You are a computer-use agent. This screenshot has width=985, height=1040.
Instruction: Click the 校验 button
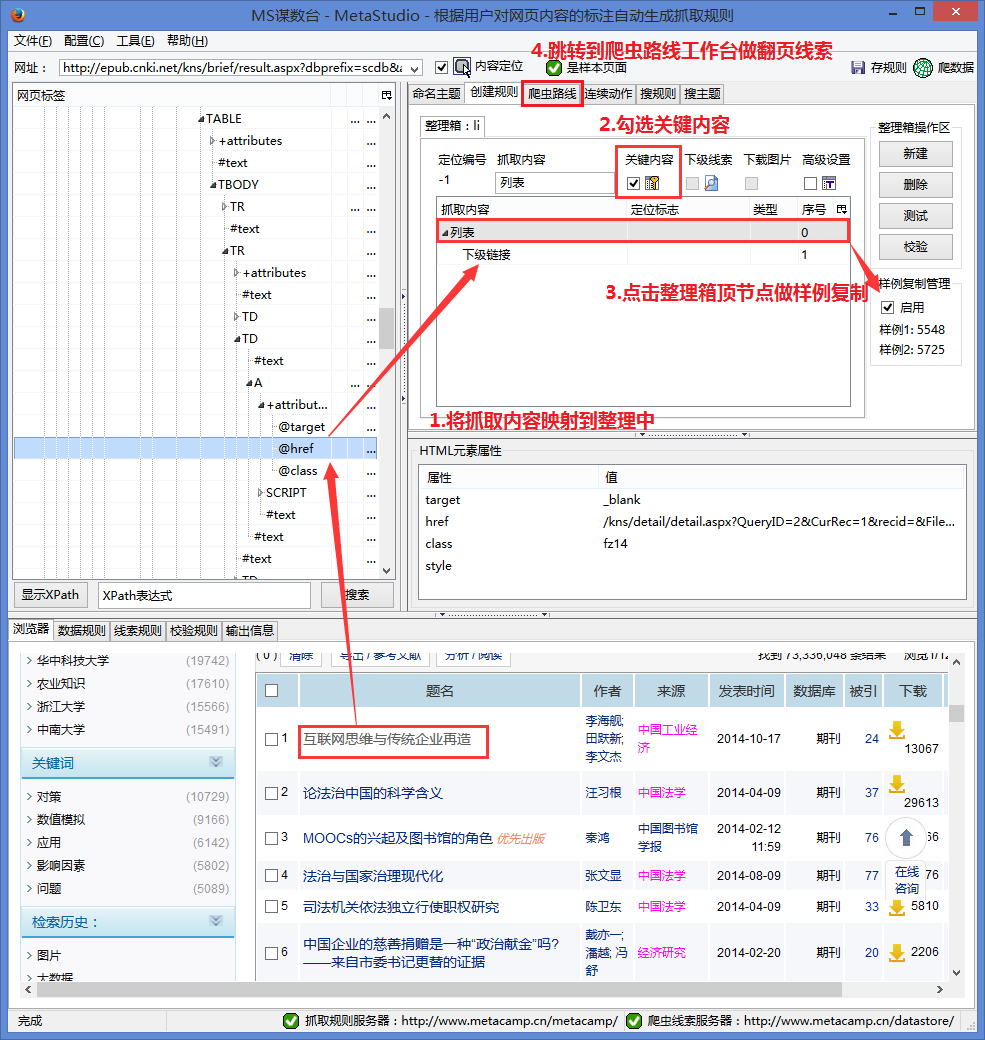[x=915, y=247]
